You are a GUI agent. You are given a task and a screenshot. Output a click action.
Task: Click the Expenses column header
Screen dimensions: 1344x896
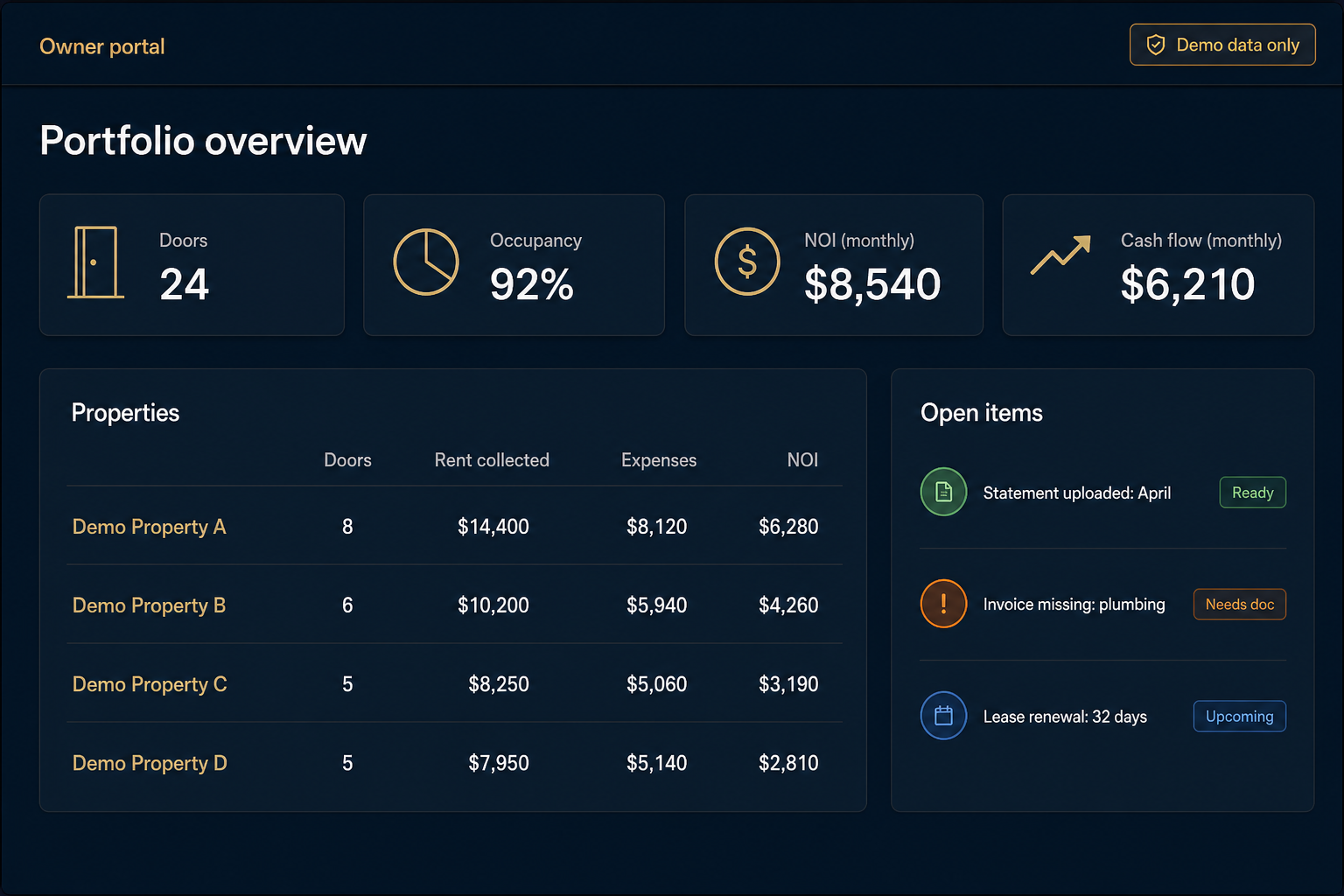tap(659, 460)
